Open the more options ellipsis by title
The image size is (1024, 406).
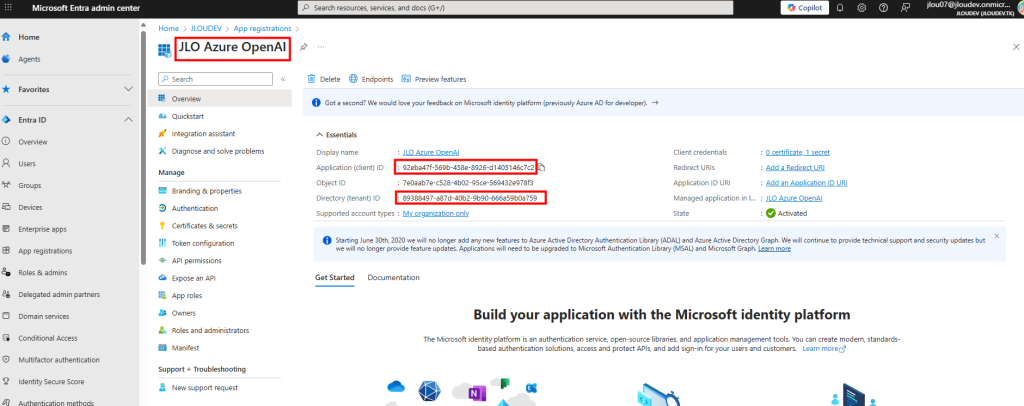coord(321,47)
